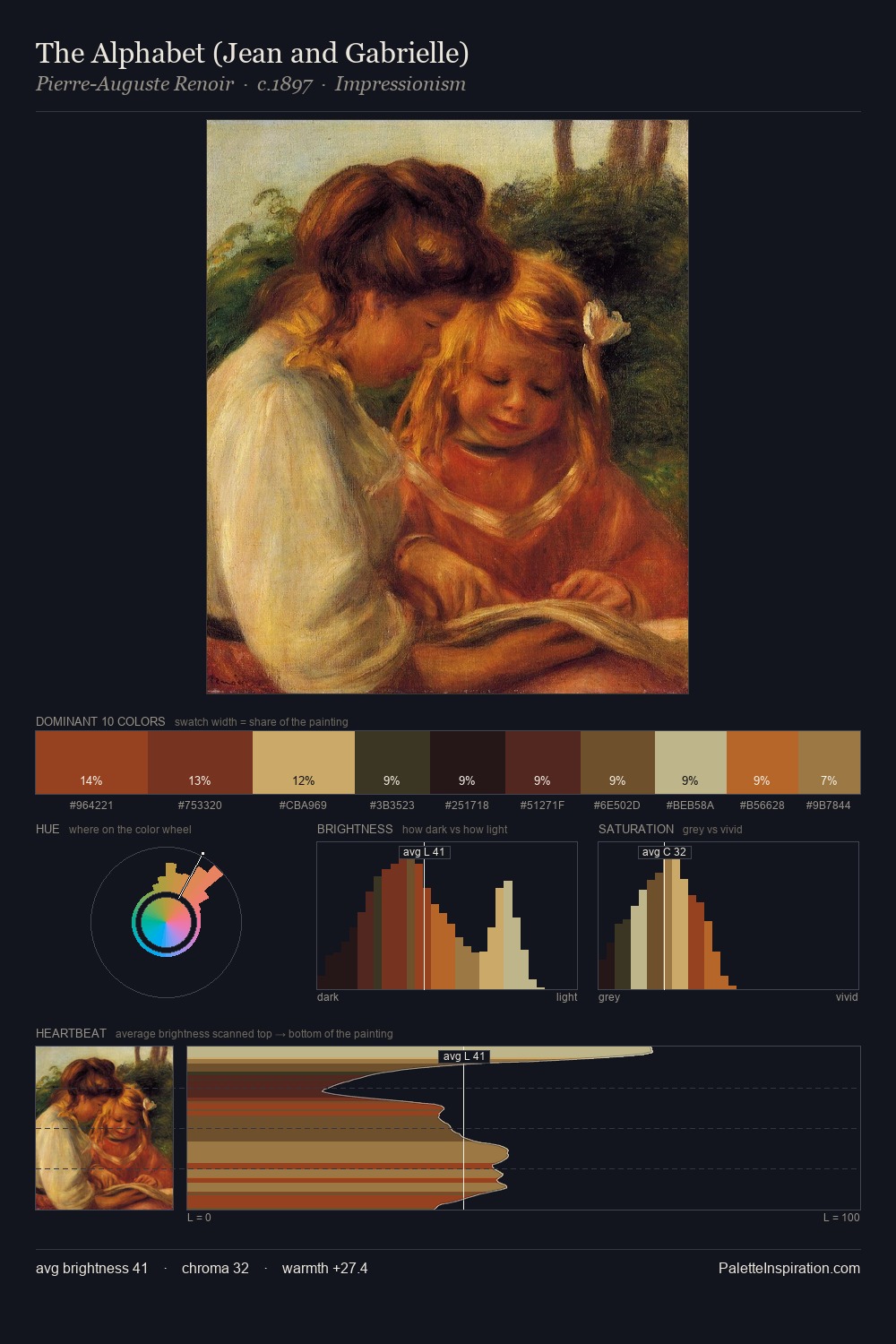Viewport: 896px width, 1344px height.
Task: Choose the #B56628 orange swatch
Action: 762,762
